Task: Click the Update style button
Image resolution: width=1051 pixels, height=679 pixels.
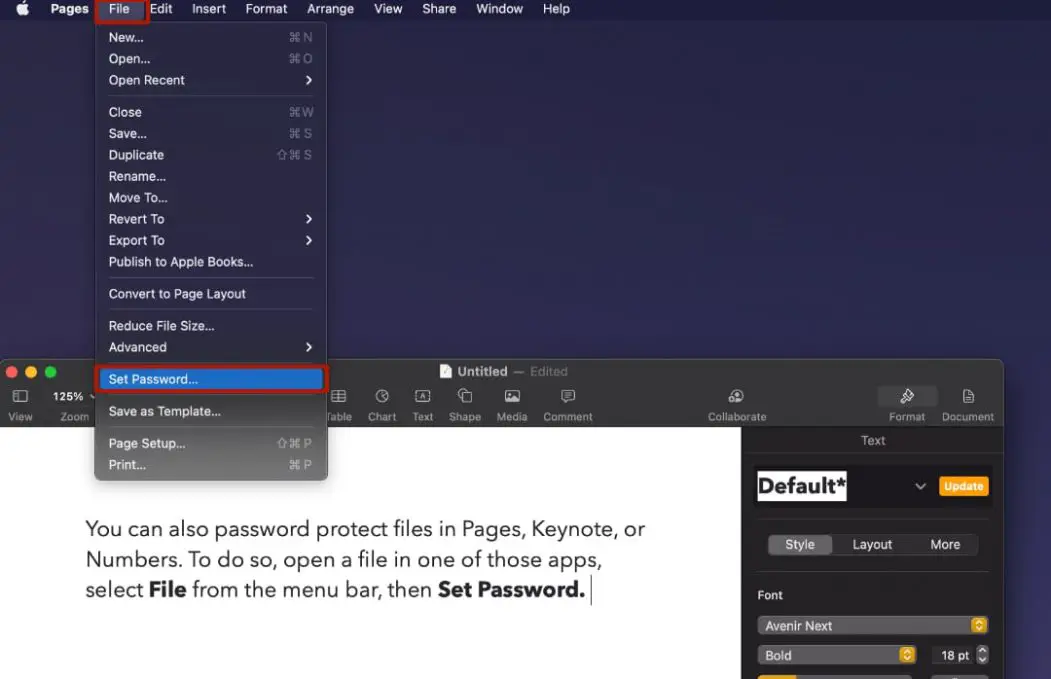Action: 963,486
